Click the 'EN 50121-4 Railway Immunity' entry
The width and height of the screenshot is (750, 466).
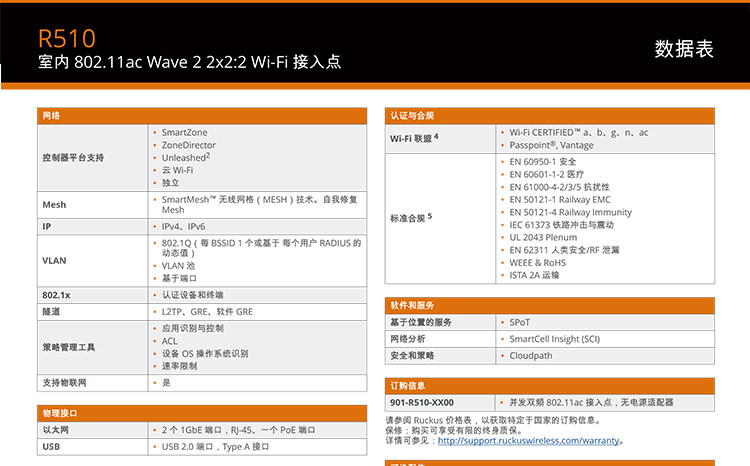pos(570,212)
